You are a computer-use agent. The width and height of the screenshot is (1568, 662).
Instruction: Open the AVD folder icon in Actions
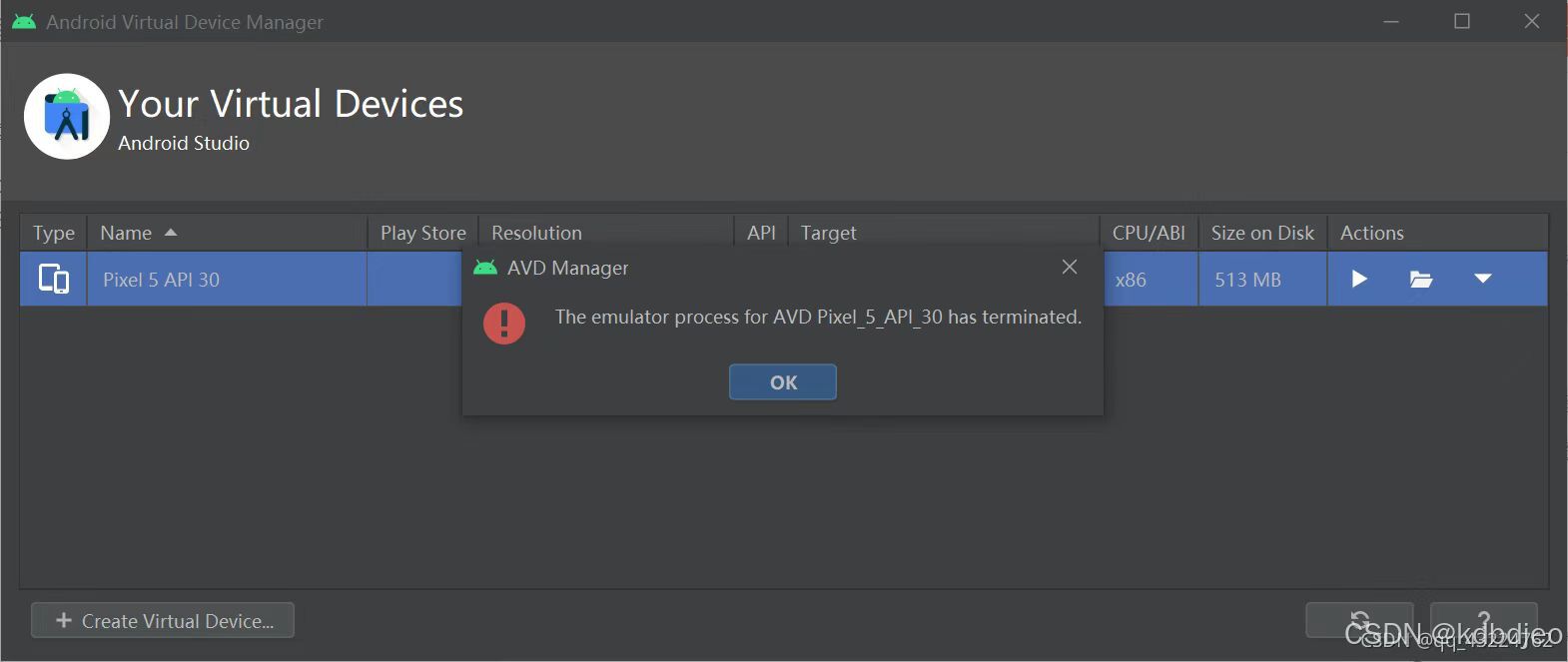tap(1420, 279)
